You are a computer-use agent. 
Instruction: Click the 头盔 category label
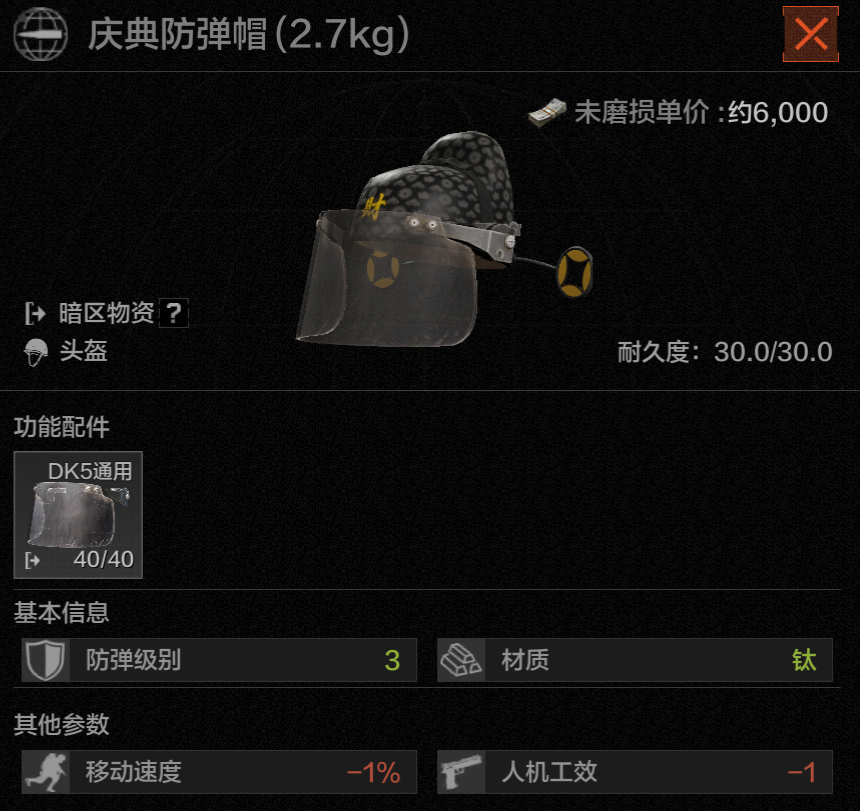tap(83, 351)
